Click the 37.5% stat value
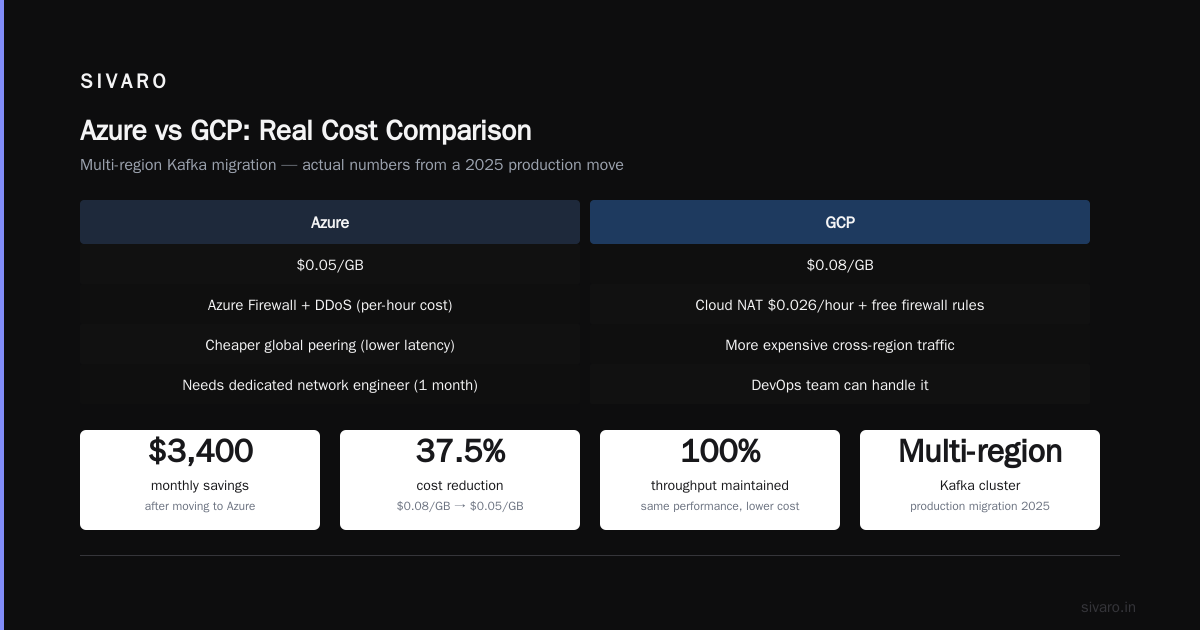This screenshot has width=1200, height=630. coord(460,451)
